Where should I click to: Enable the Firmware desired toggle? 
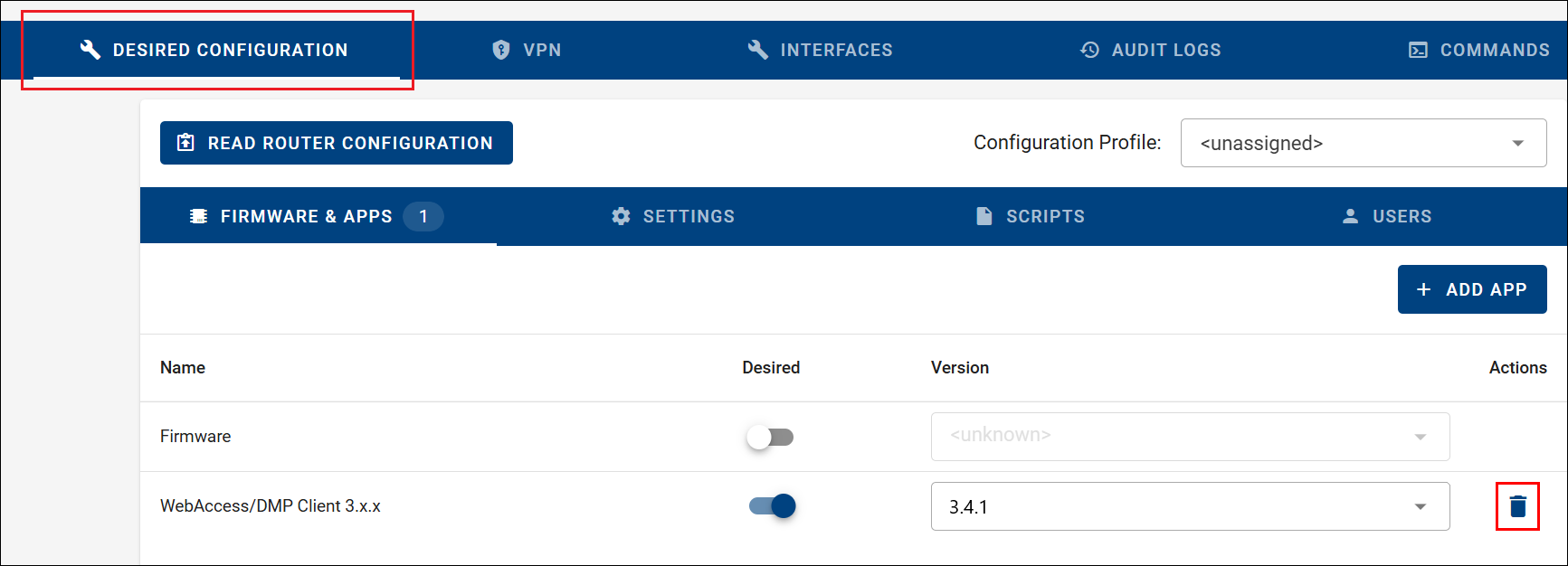click(x=770, y=437)
